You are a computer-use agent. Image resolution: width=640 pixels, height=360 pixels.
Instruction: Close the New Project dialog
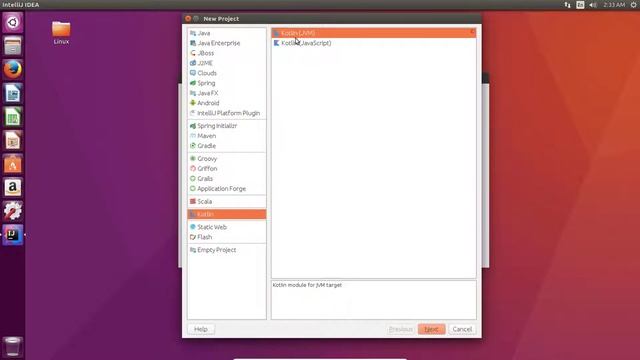[x=188, y=19]
